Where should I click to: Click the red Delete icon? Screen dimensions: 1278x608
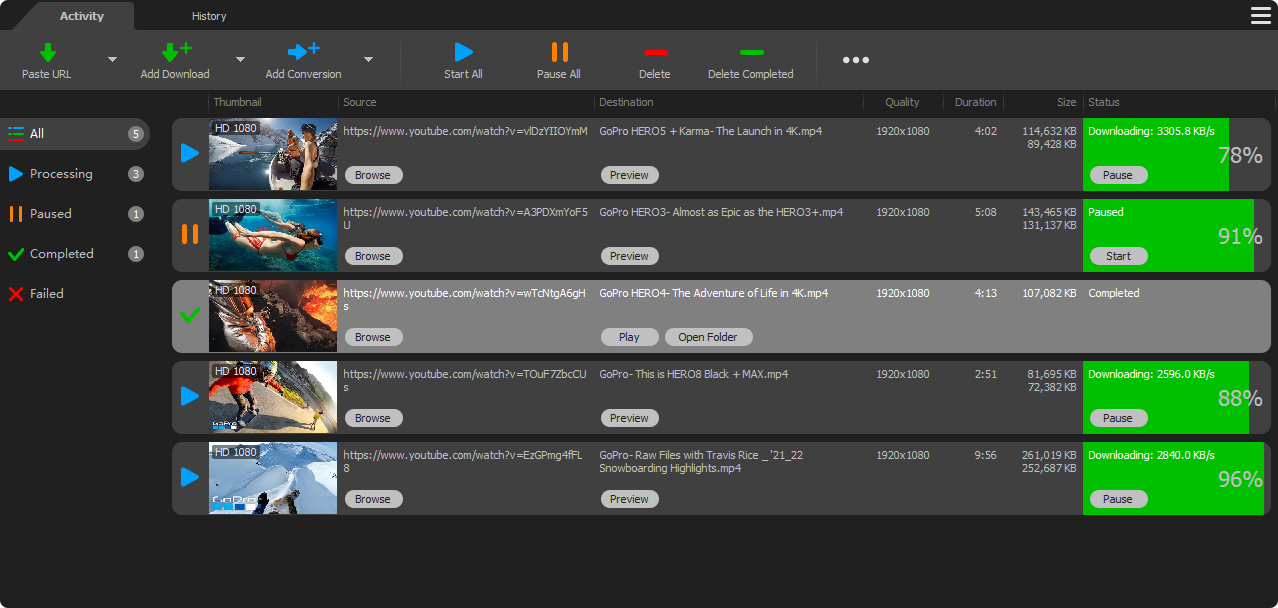click(x=655, y=52)
